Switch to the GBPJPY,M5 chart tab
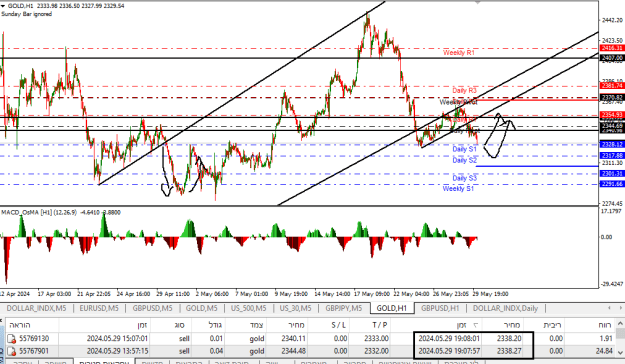 pyautogui.click(x=344, y=308)
